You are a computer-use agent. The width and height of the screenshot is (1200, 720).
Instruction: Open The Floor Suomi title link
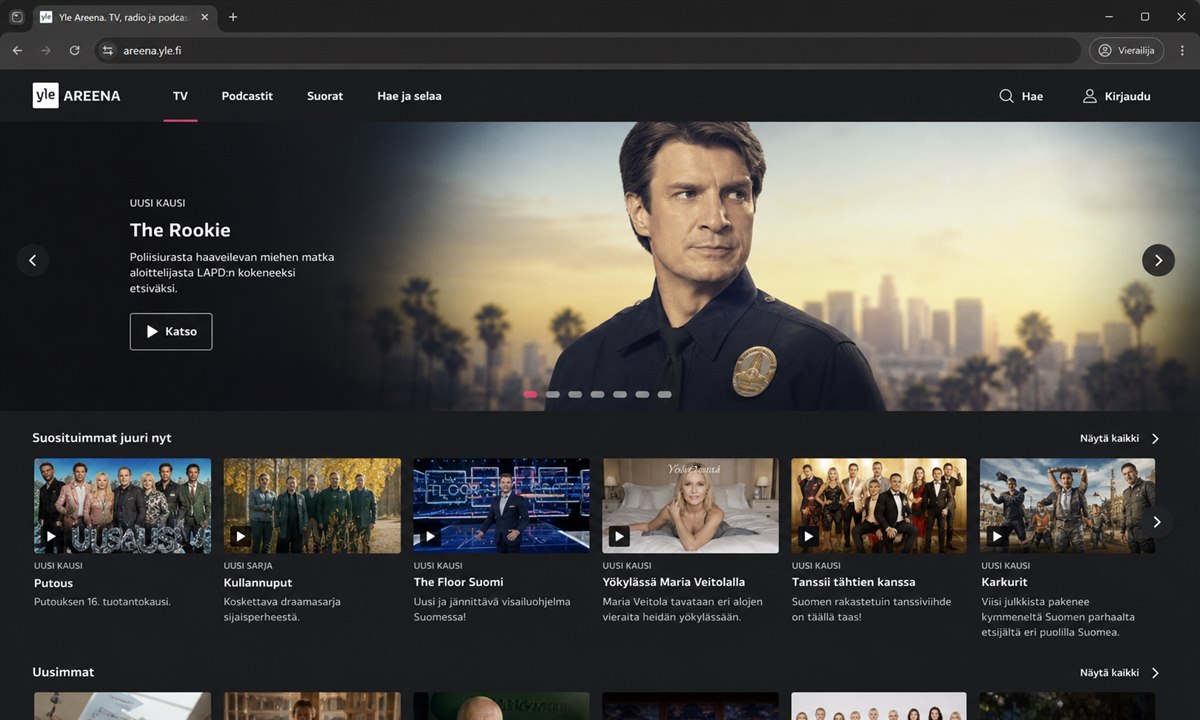459,582
